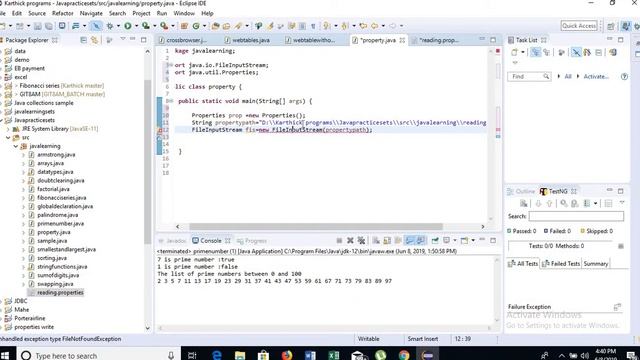Click the New Java Class green icon
The height and width of the screenshot is (360, 640).
[x=196, y=26]
